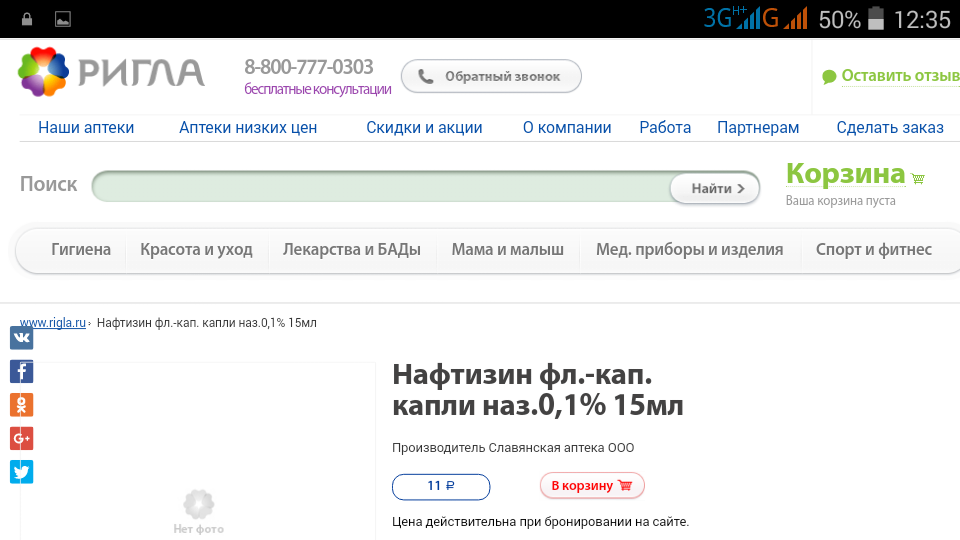Click the shopping cart icon near Корзина
Image resolution: width=960 pixels, height=540 pixels.
(x=918, y=179)
